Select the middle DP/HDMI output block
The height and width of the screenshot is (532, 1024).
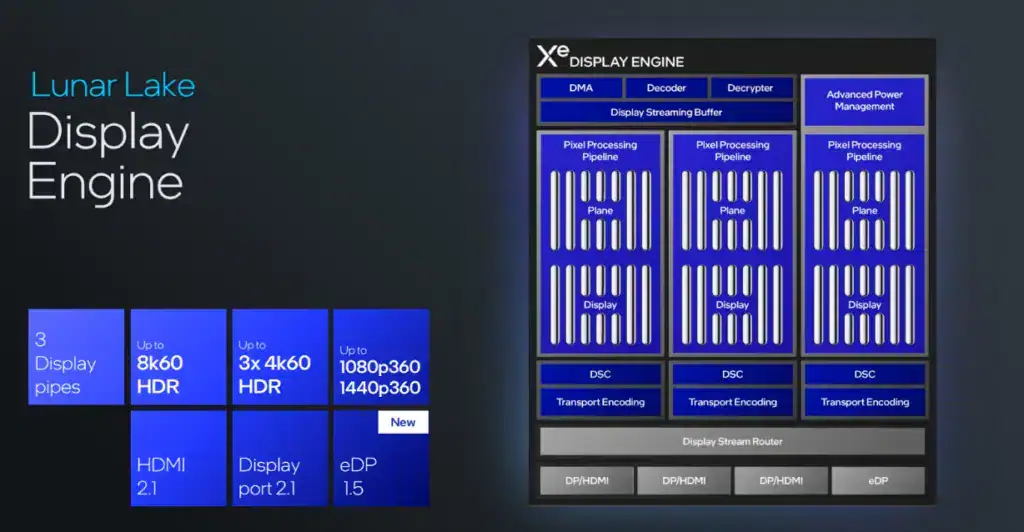[684, 480]
